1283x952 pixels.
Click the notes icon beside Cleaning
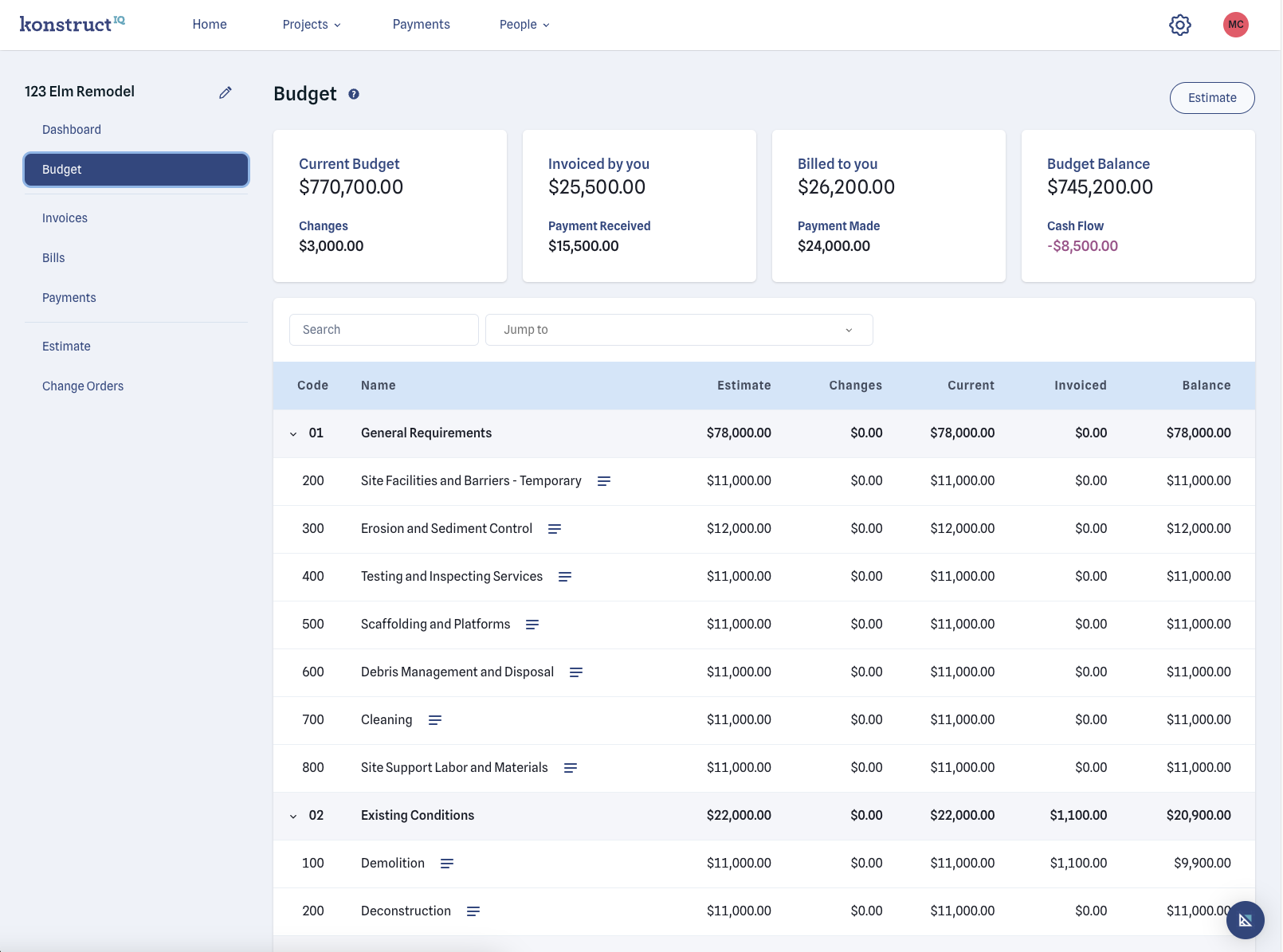tap(435, 719)
